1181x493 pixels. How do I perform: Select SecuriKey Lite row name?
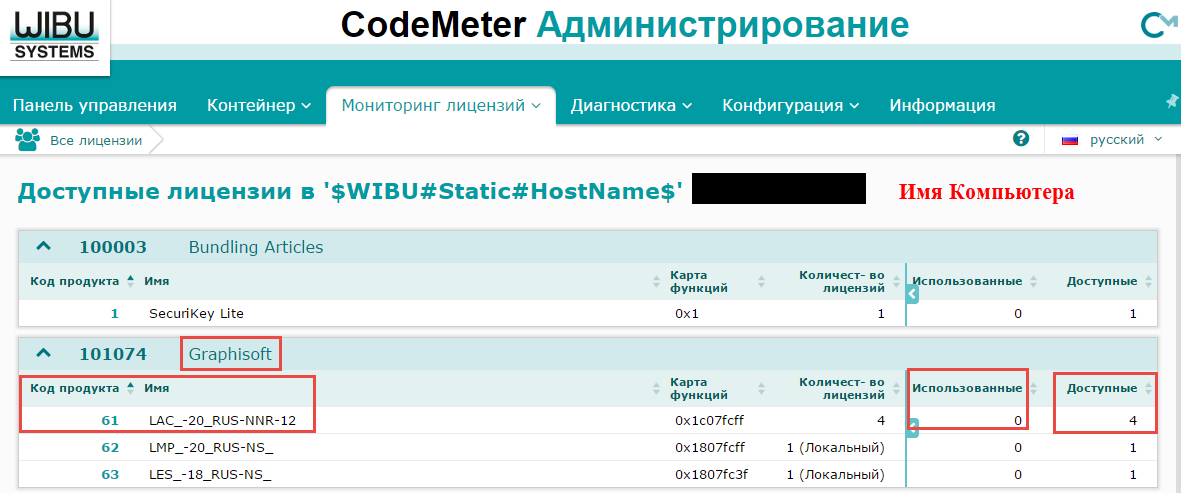click(197, 313)
